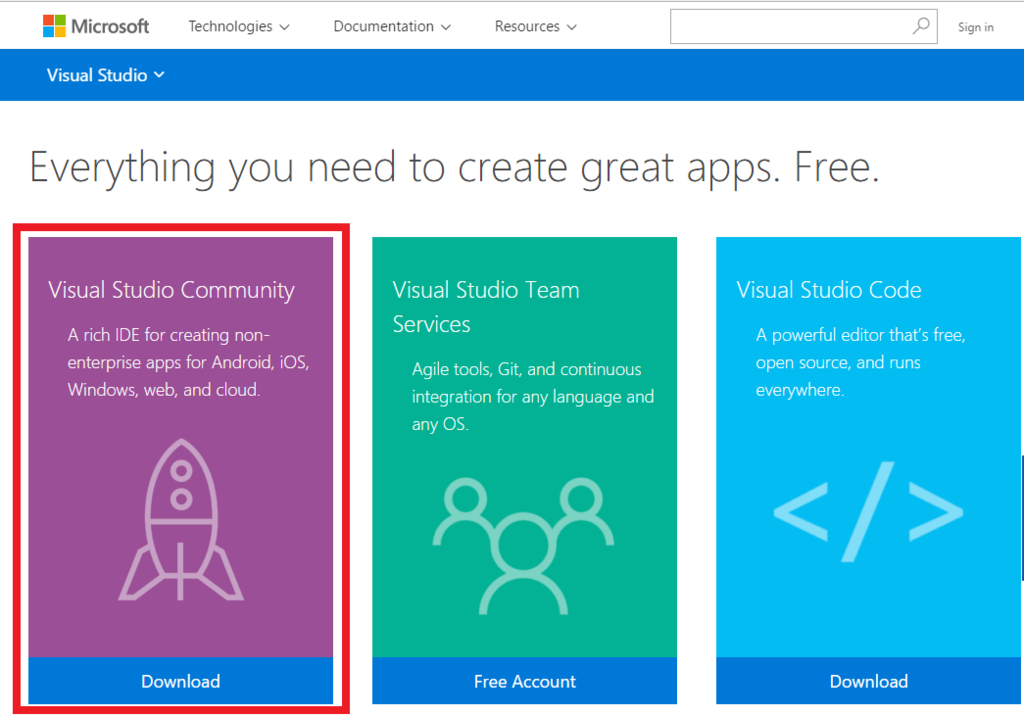Click the search magnifier icon
1024x716 pixels.
click(x=921, y=26)
